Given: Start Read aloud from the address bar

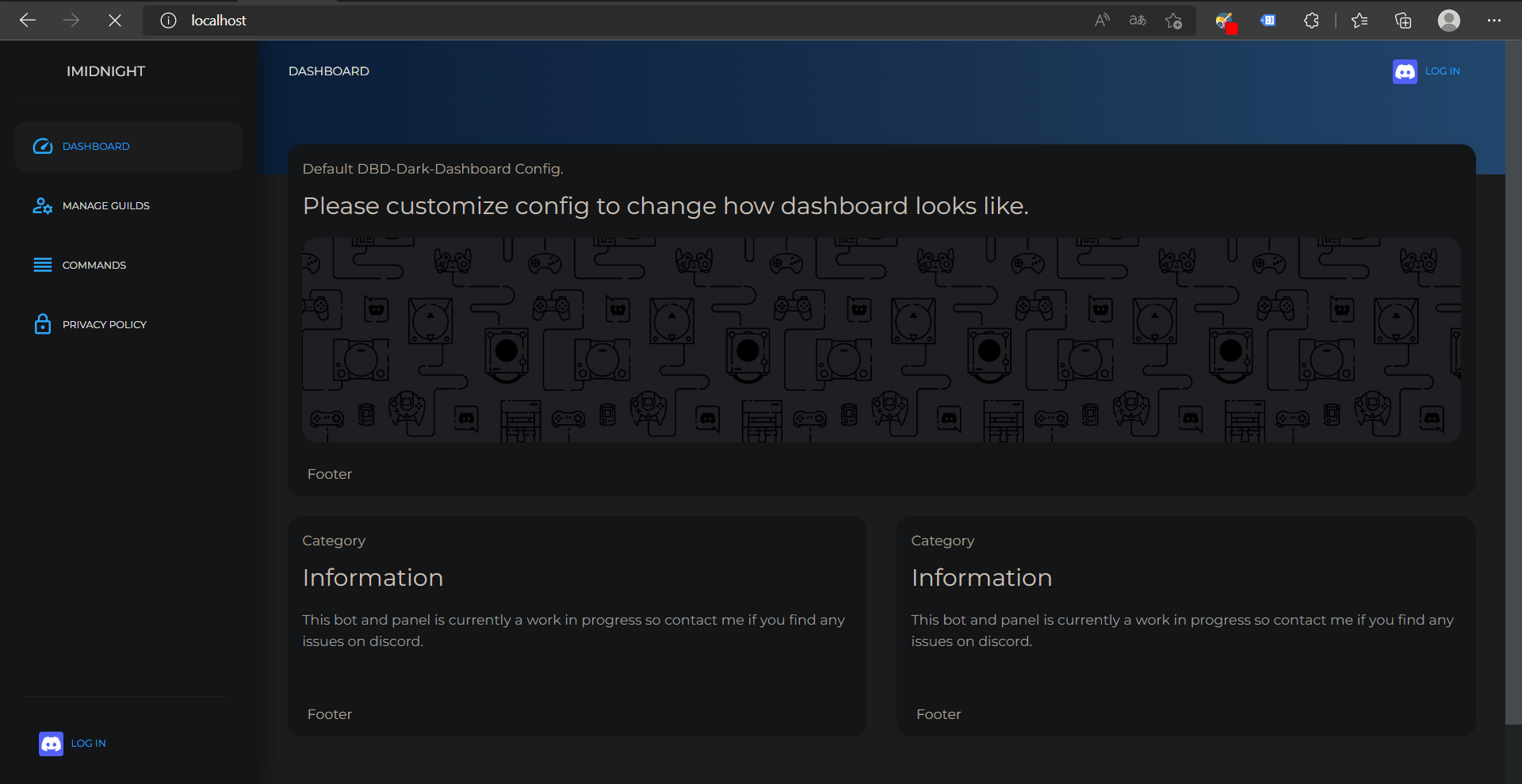Looking at the screenshot, I should pos(1102,21).
